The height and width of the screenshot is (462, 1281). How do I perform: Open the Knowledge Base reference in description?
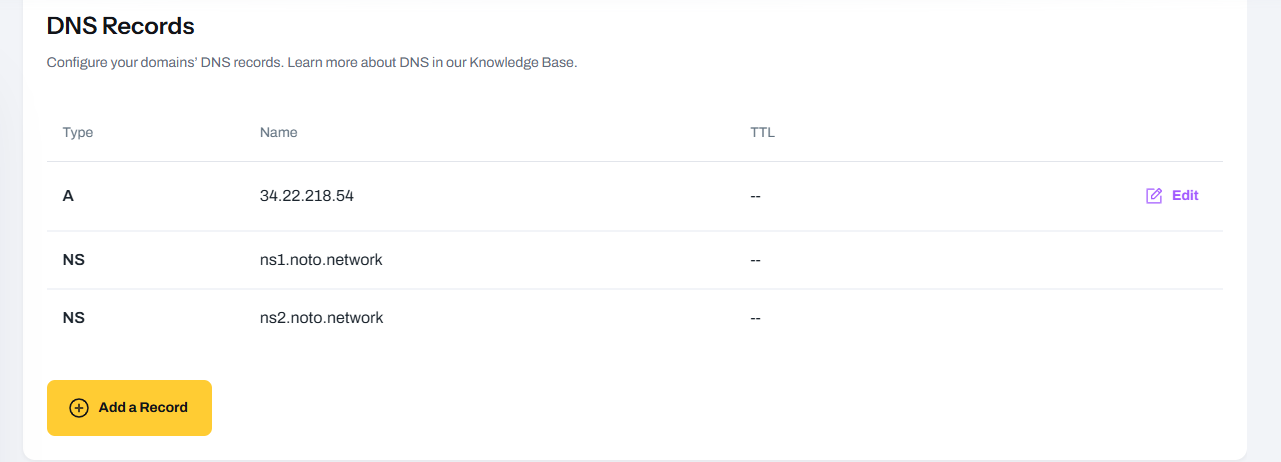click(x=525, y=62)
